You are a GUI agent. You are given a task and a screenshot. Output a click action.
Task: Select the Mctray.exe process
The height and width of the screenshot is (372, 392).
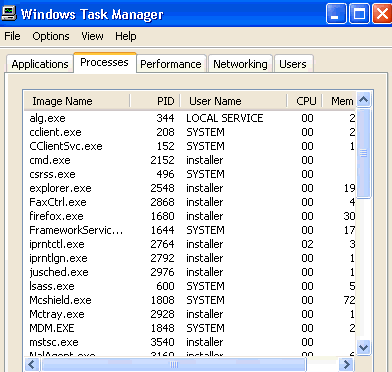190,314
